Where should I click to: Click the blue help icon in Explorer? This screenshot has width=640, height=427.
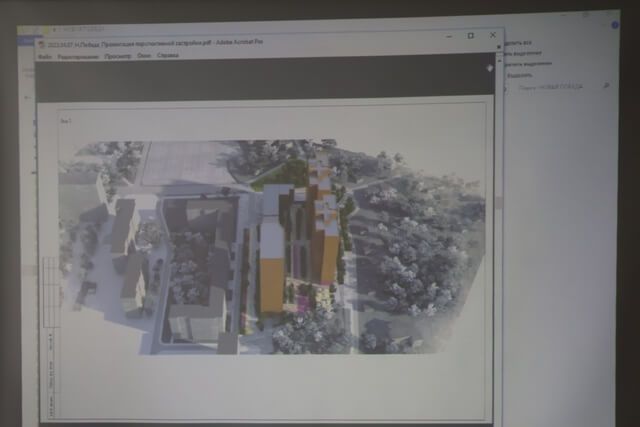614,24
